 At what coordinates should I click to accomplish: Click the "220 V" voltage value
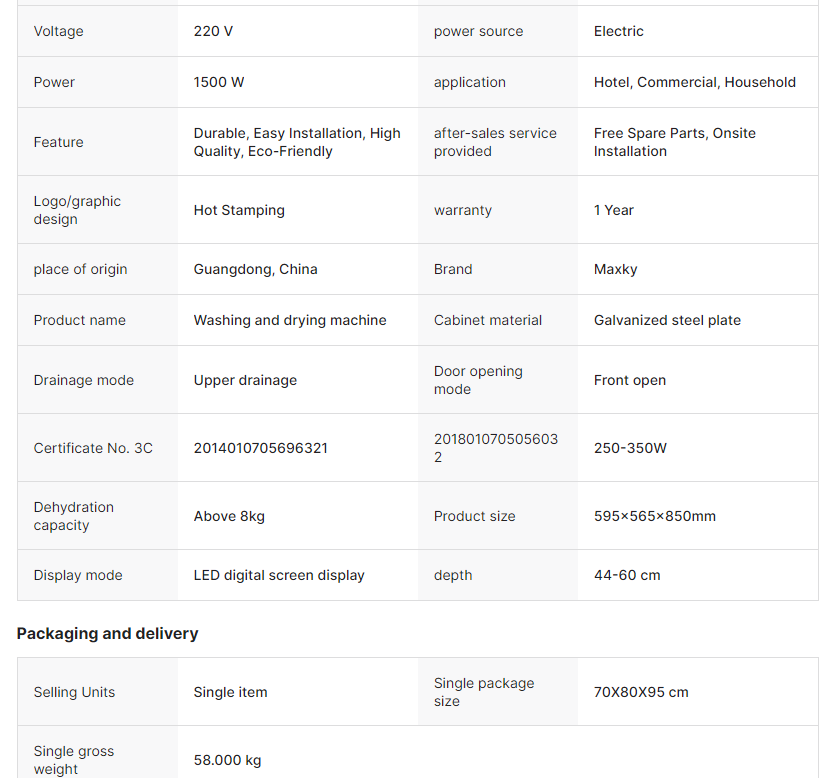(213, 31)
